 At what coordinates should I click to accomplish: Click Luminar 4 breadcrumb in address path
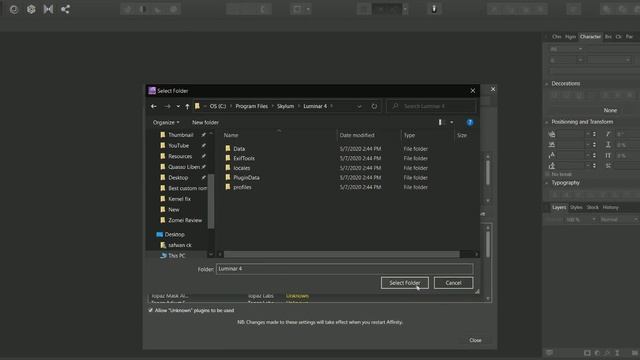[x=315, y=106]
